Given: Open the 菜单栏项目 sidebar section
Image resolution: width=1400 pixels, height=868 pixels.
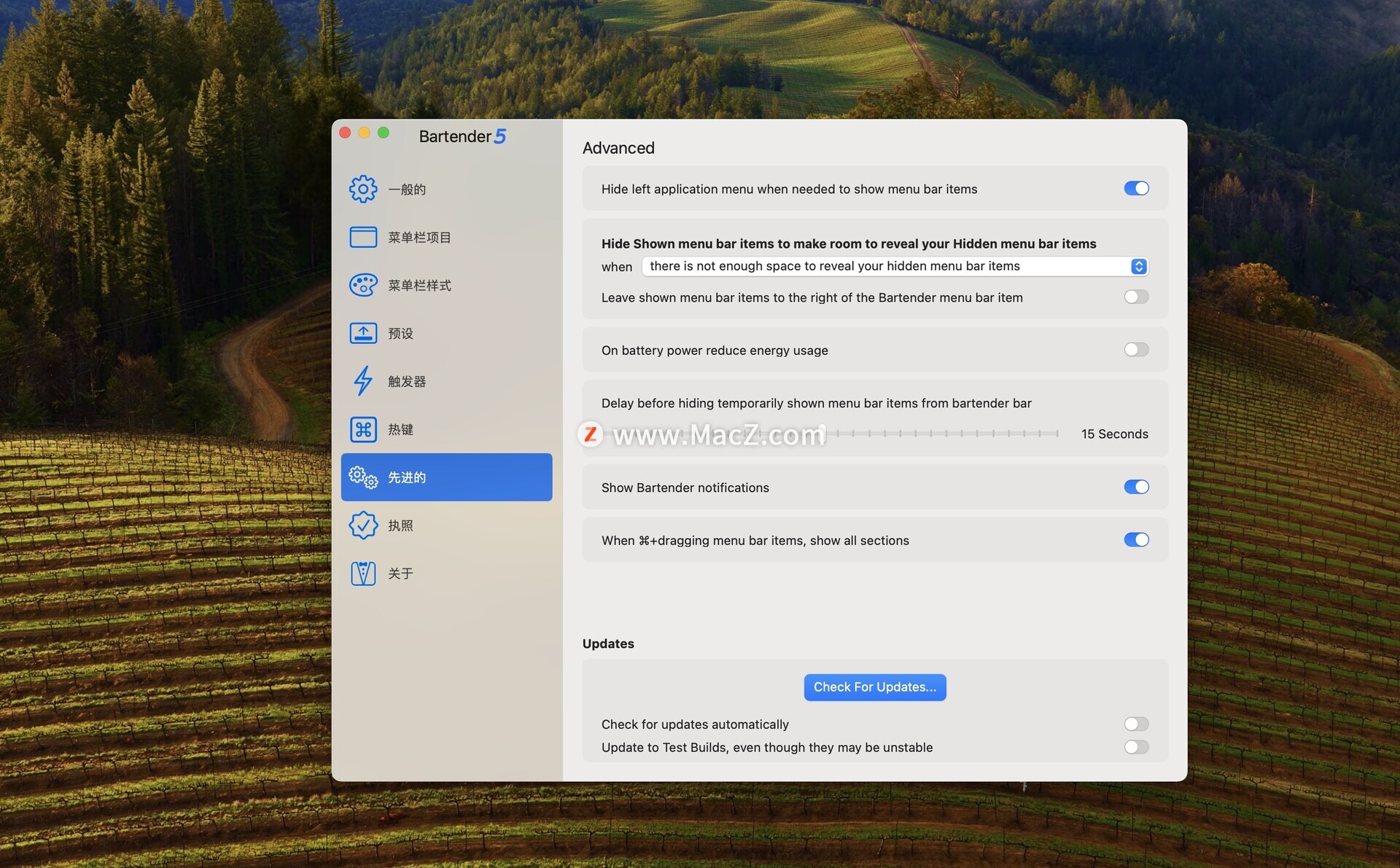Looking at the screenshot, I should coord(446,238).
